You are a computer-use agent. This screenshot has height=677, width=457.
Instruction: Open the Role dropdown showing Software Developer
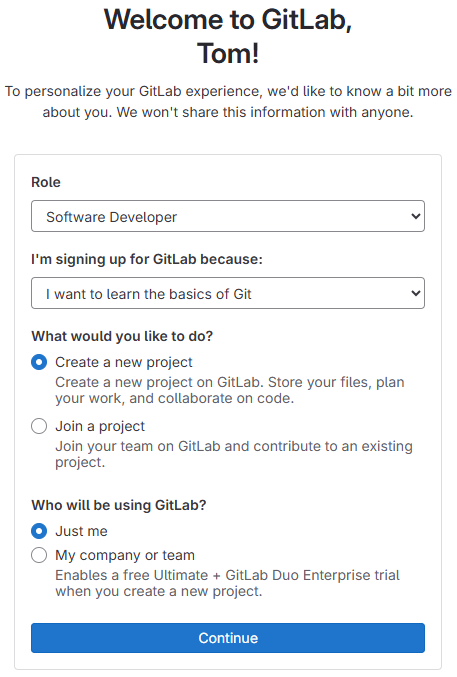[x=228, y=216]
